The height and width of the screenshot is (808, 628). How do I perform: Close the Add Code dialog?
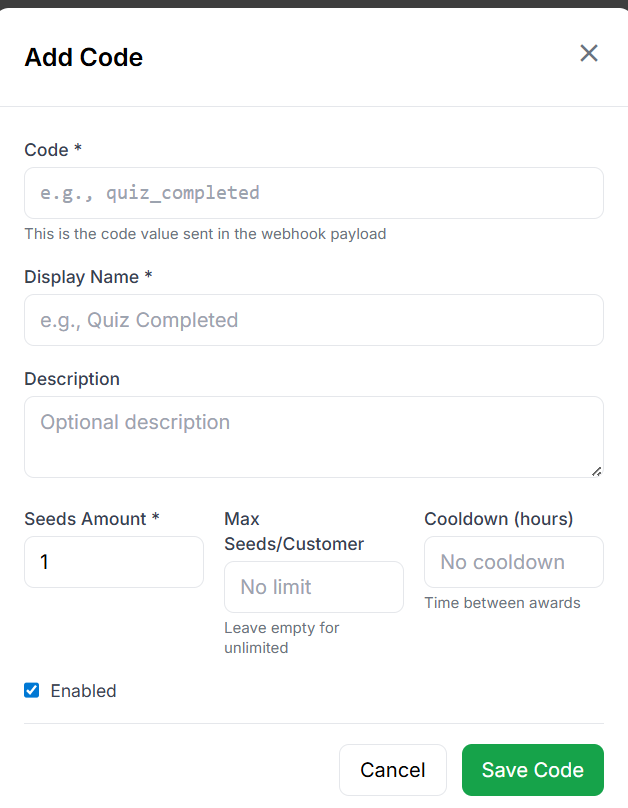pos(589,54)
